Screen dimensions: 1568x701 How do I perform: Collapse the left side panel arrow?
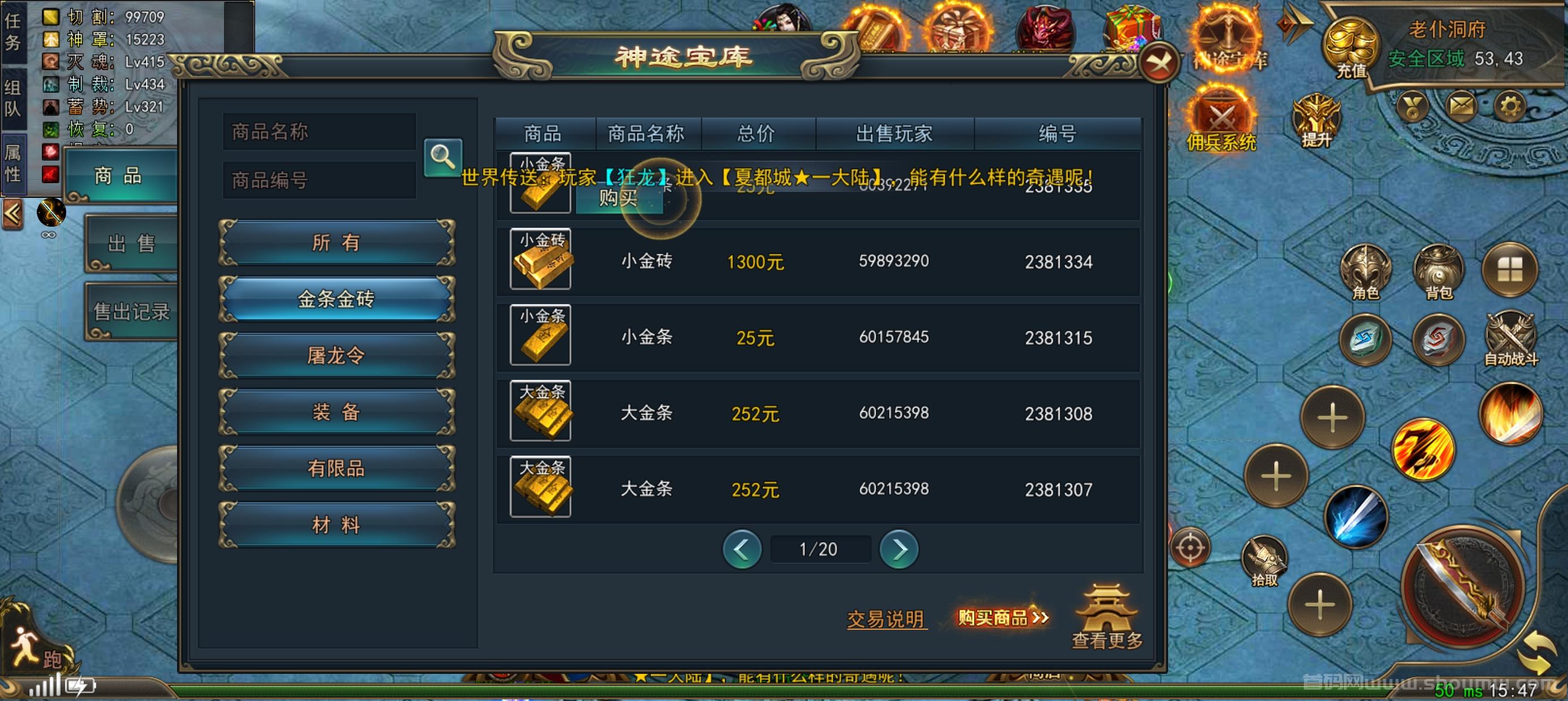13,214
